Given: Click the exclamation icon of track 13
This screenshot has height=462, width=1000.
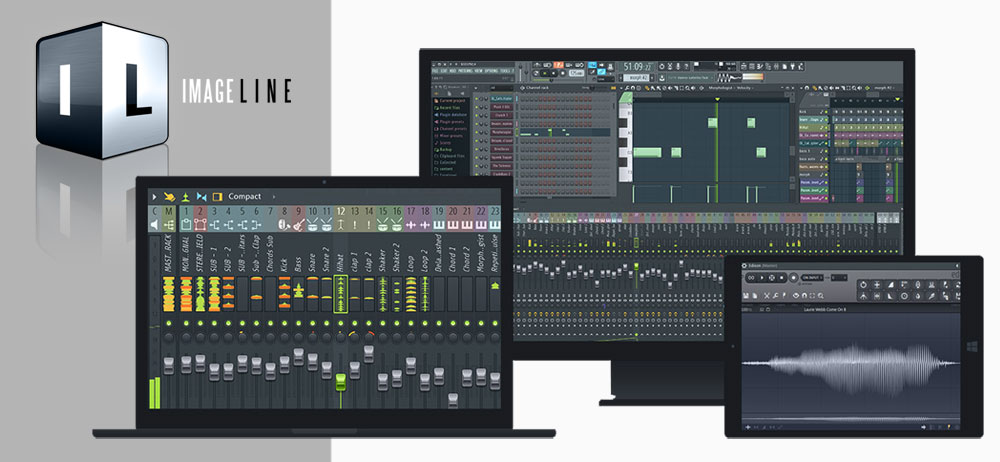Looking at the screenshot, I should pos(355,225).
